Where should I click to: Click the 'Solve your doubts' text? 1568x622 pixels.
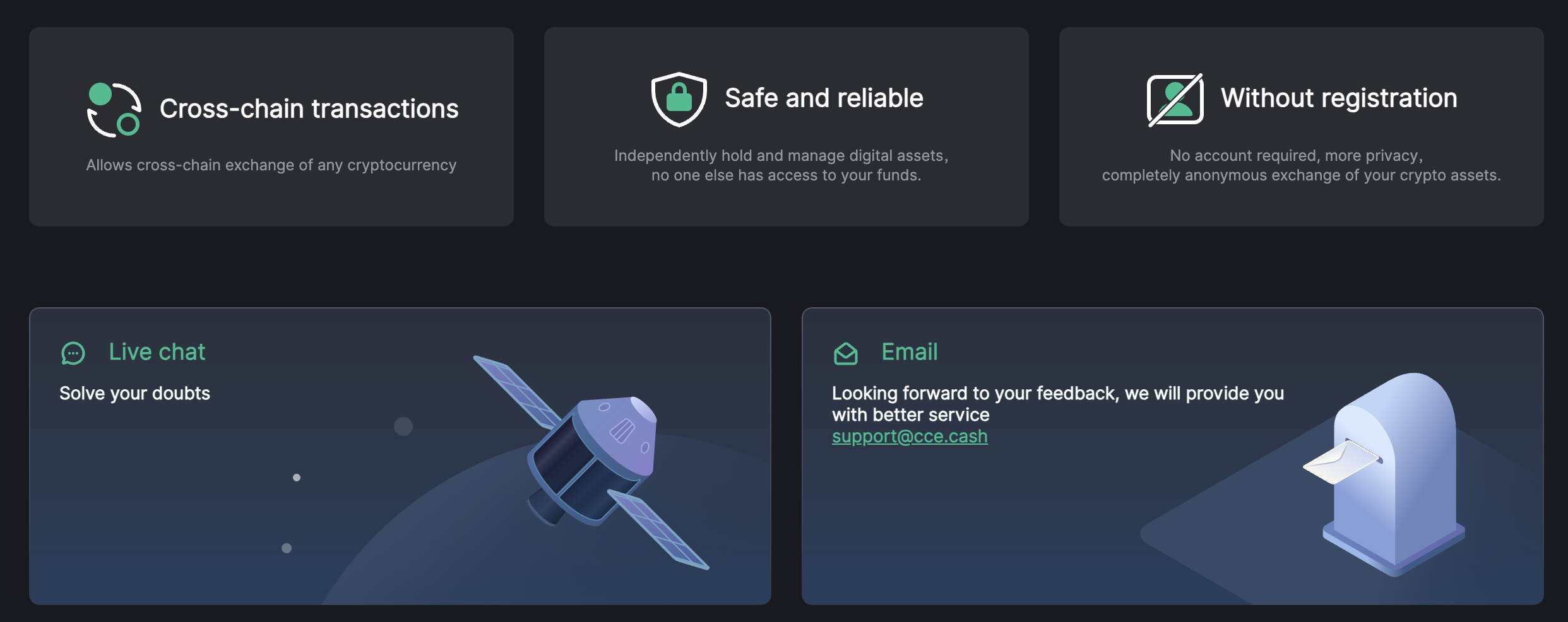point(134,394)
